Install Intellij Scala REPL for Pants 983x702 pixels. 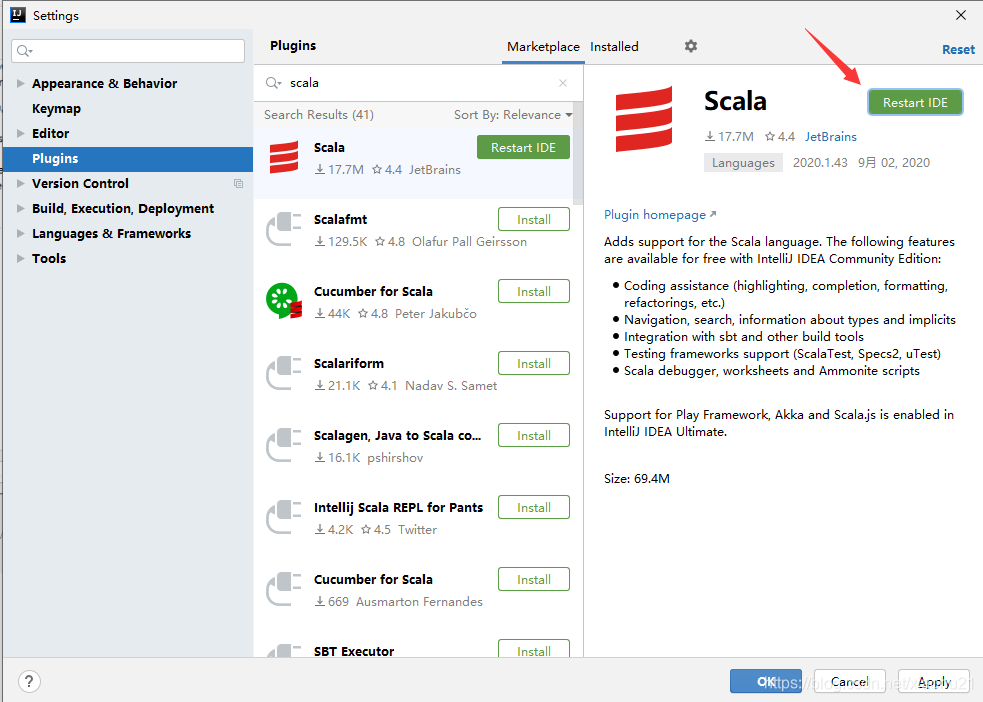pyautogui.click(x=534, y=508)
